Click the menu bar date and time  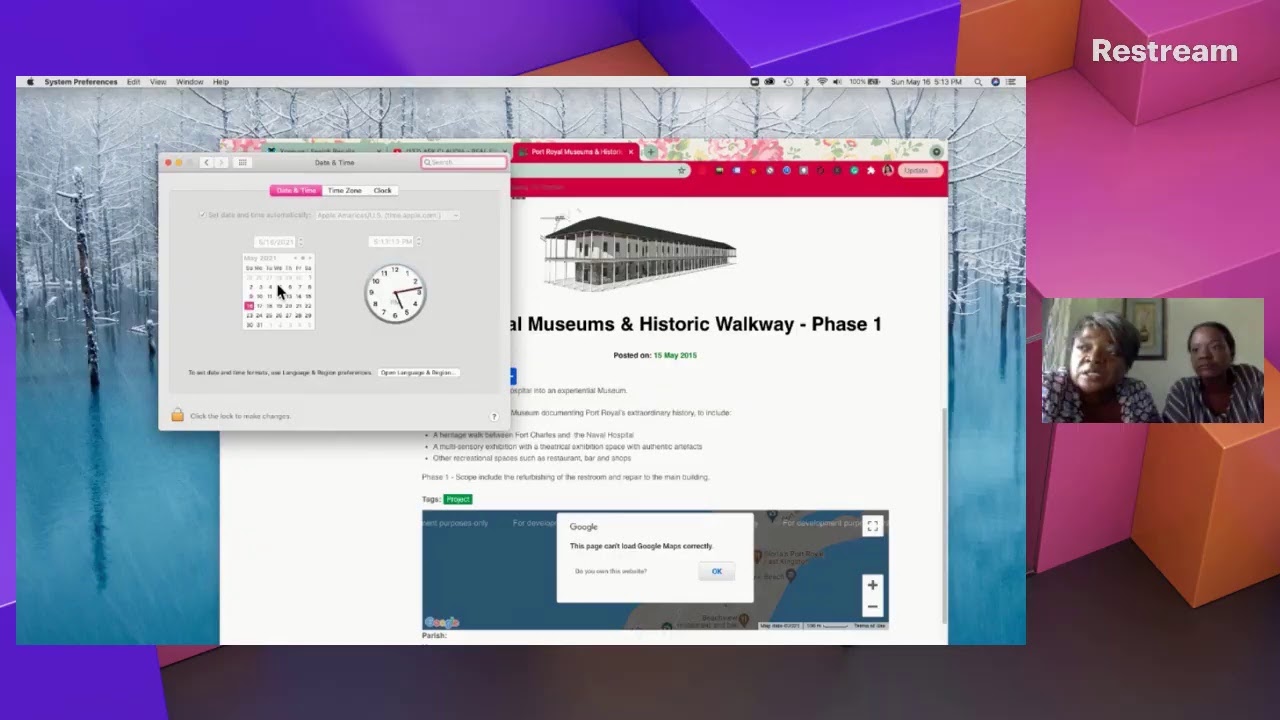[x=926, y=82]
